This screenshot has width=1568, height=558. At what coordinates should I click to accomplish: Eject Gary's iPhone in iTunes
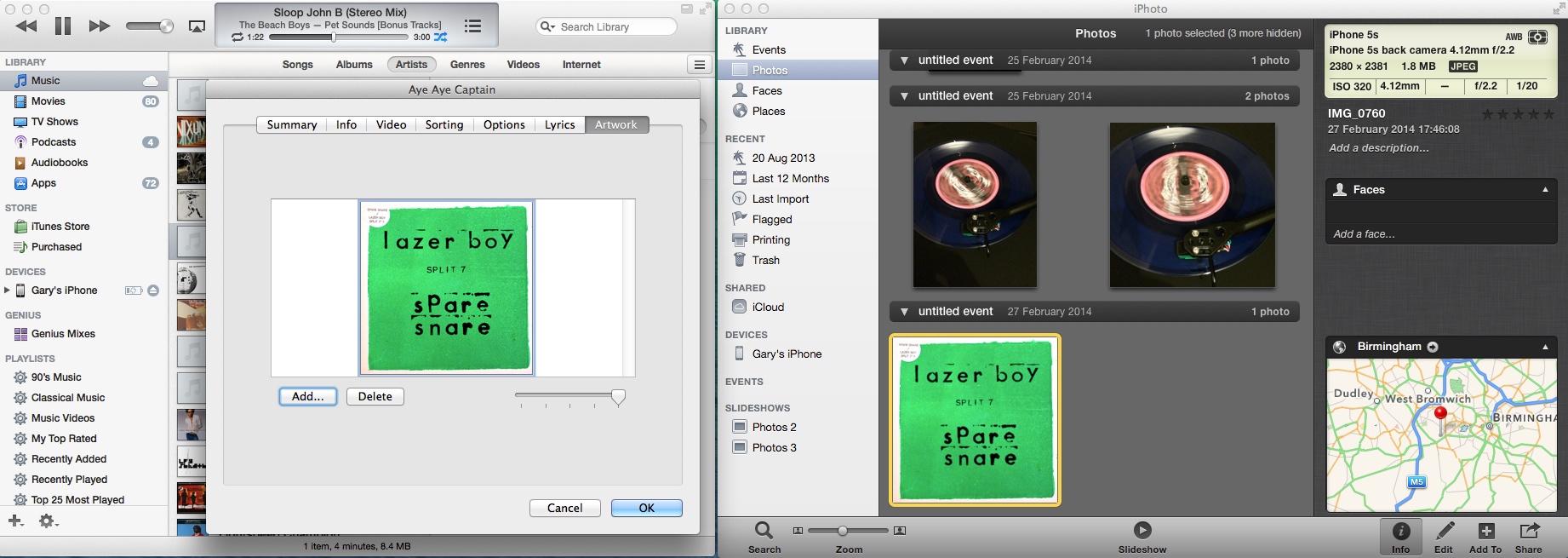click(x=153, y=291)
